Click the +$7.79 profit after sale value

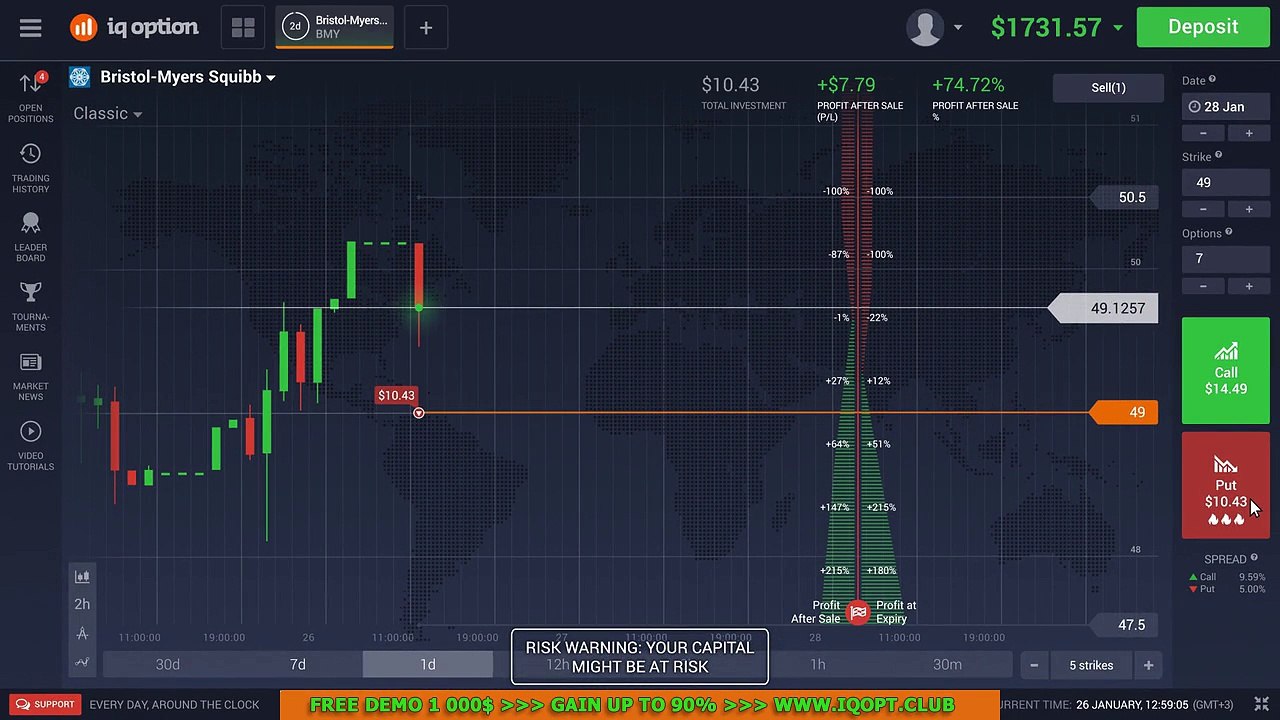pos(846,86)
